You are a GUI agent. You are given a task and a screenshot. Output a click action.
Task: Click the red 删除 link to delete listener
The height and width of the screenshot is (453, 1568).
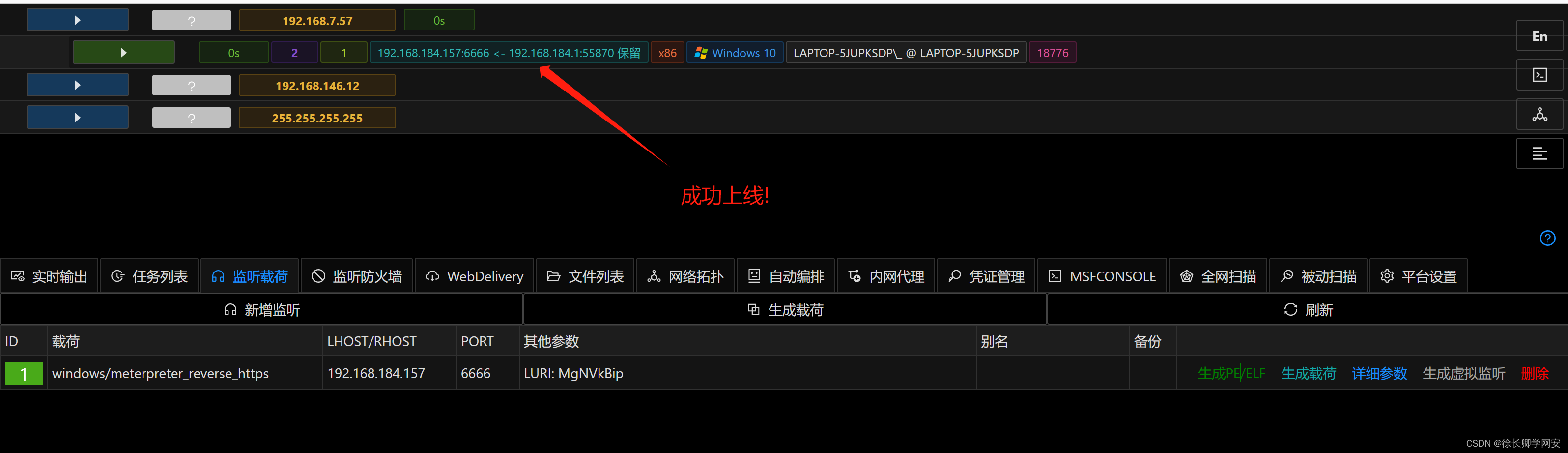(x=1536, y=373)
